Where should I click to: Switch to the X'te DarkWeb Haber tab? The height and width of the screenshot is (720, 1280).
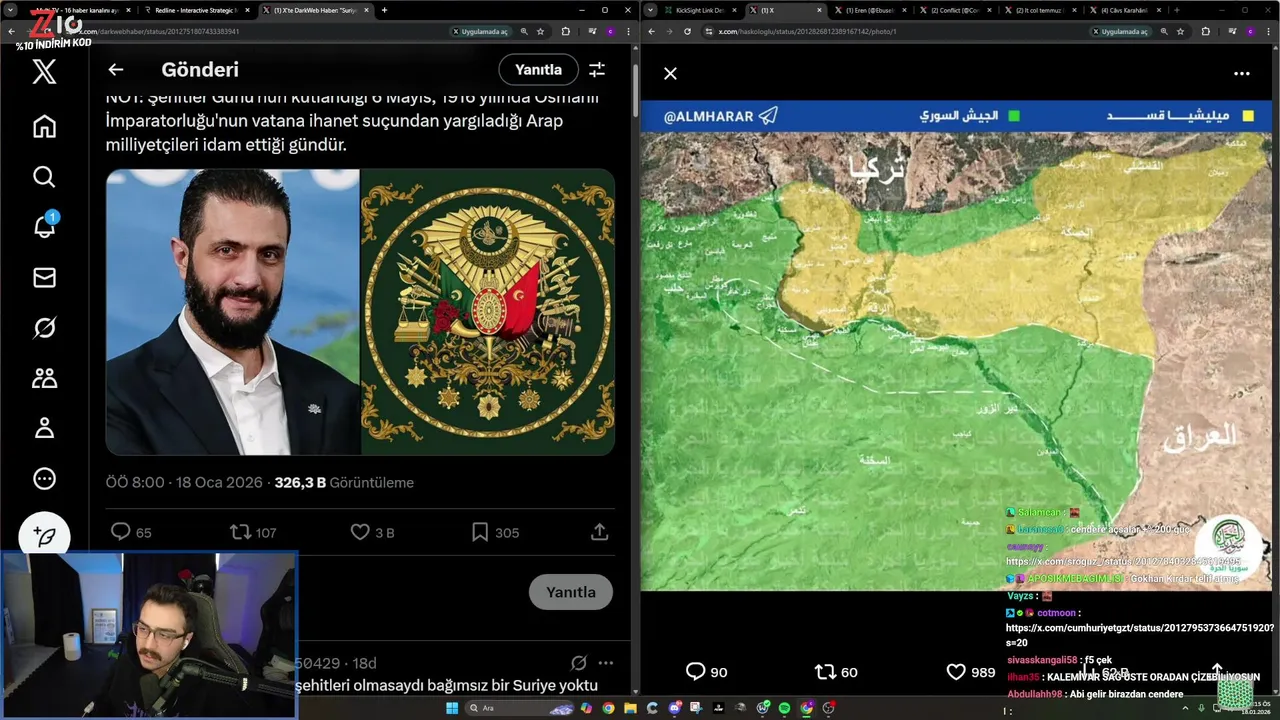315,10
